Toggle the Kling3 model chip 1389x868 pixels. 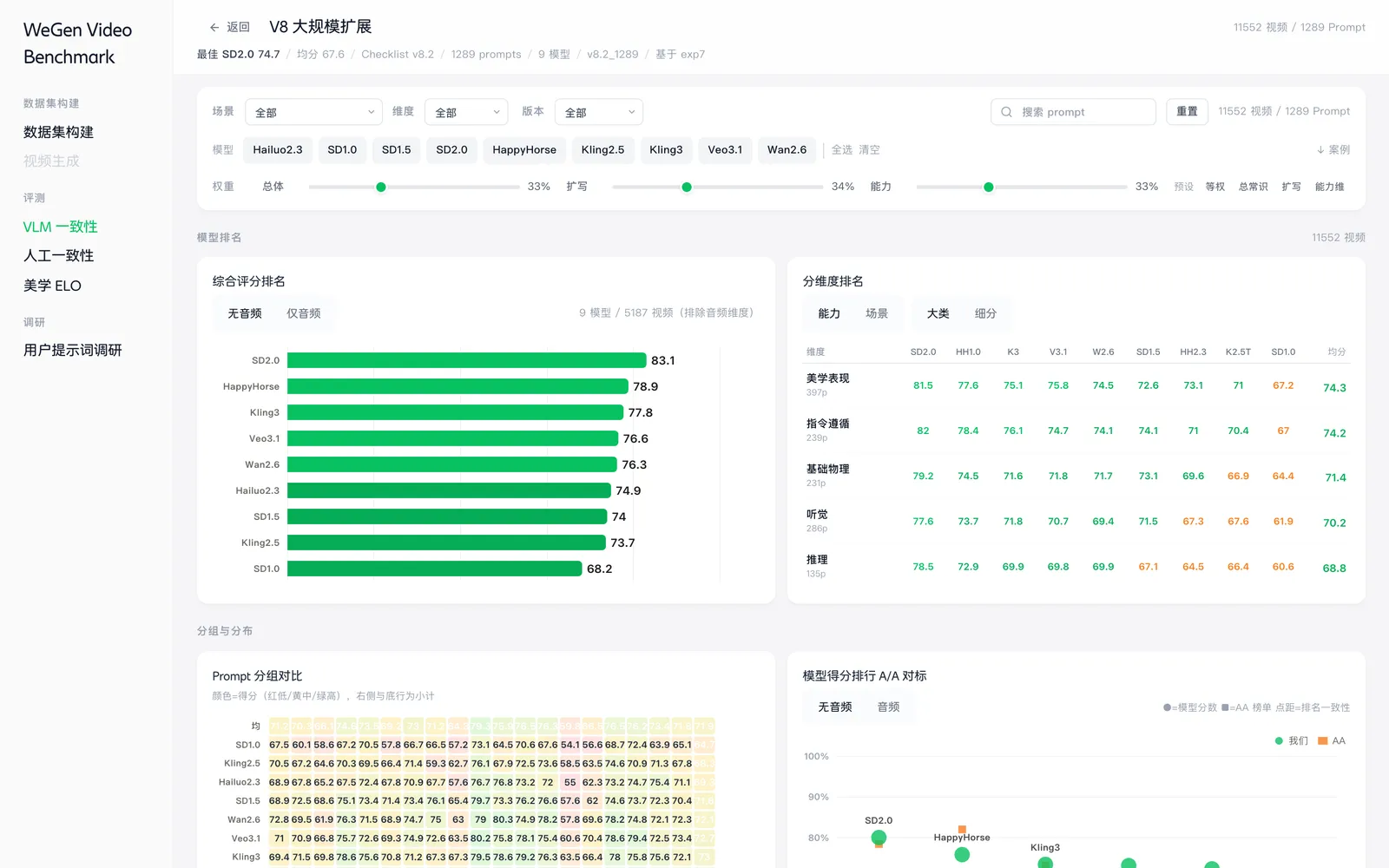coord(666,150)
